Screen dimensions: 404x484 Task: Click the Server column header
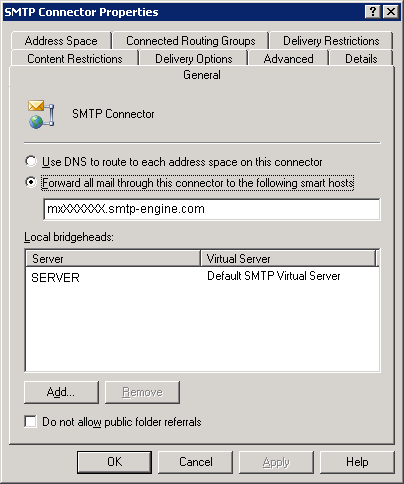coord(113,259)
